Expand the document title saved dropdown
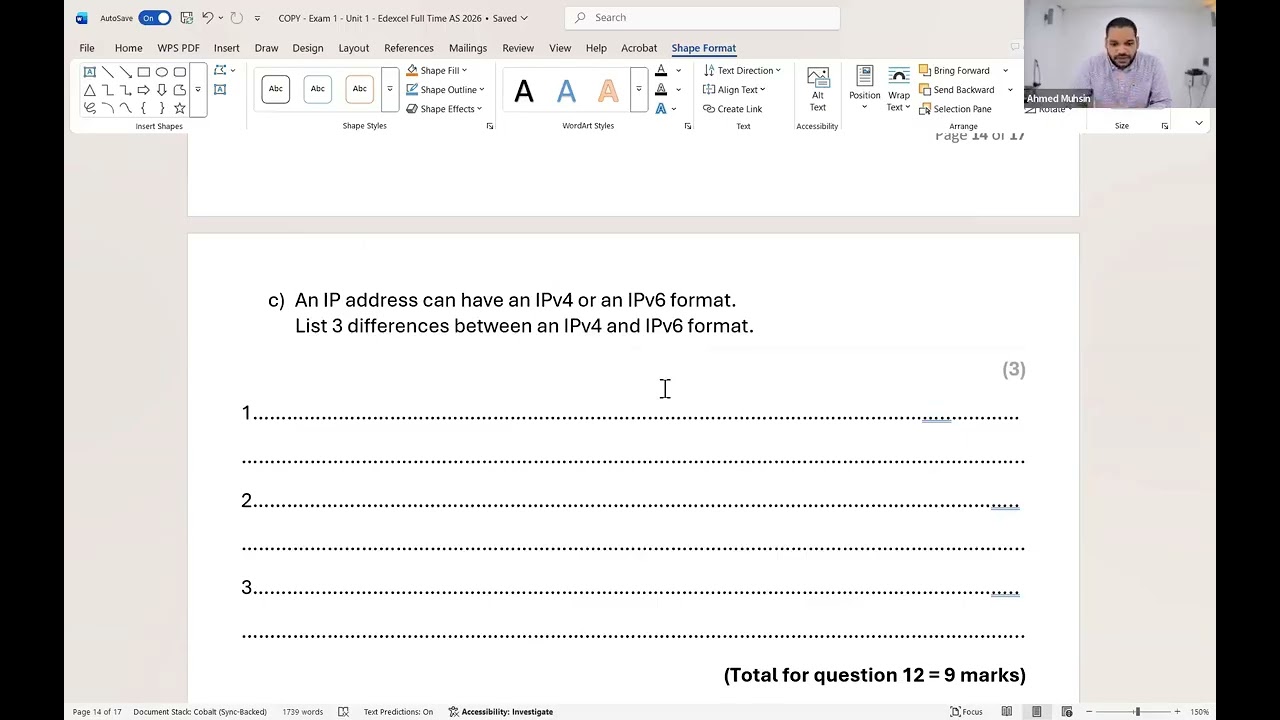Screen dimensions: 1280x720 [523, 18]
